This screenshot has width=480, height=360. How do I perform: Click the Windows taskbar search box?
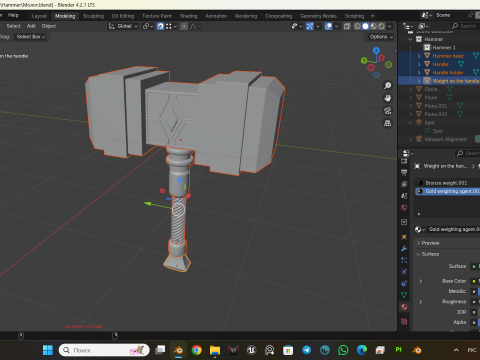pos(104,350)
